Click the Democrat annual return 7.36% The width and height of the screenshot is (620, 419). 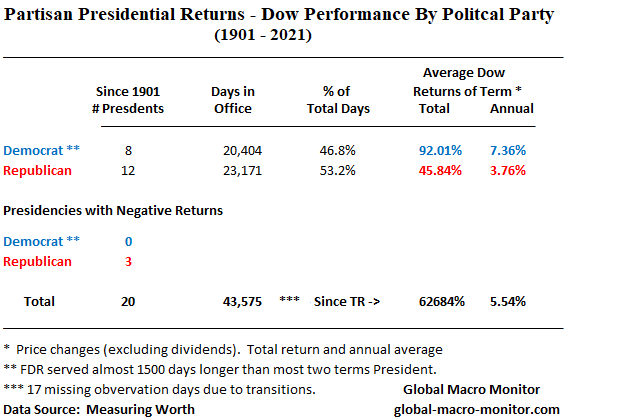tap(508, 150)
